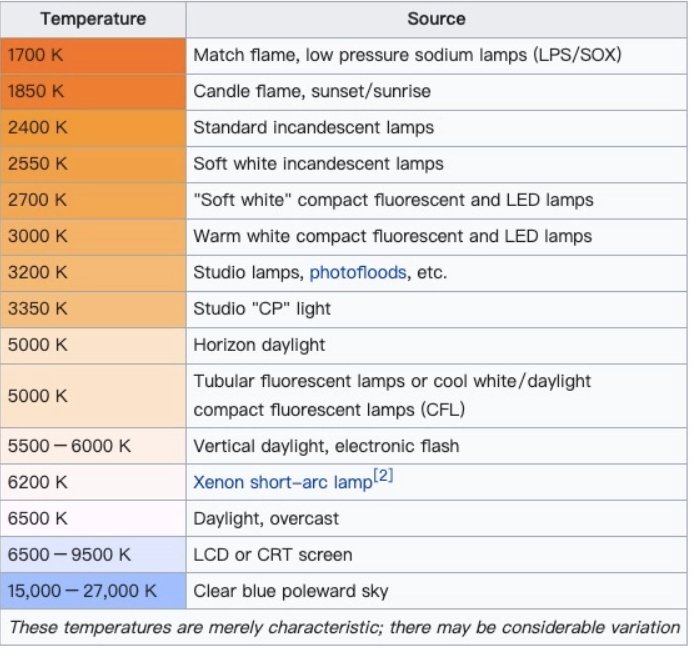This screenshot has height=649, width=691.
Task: Click the 1700 K orange color cell
Action: pos(92,55)
